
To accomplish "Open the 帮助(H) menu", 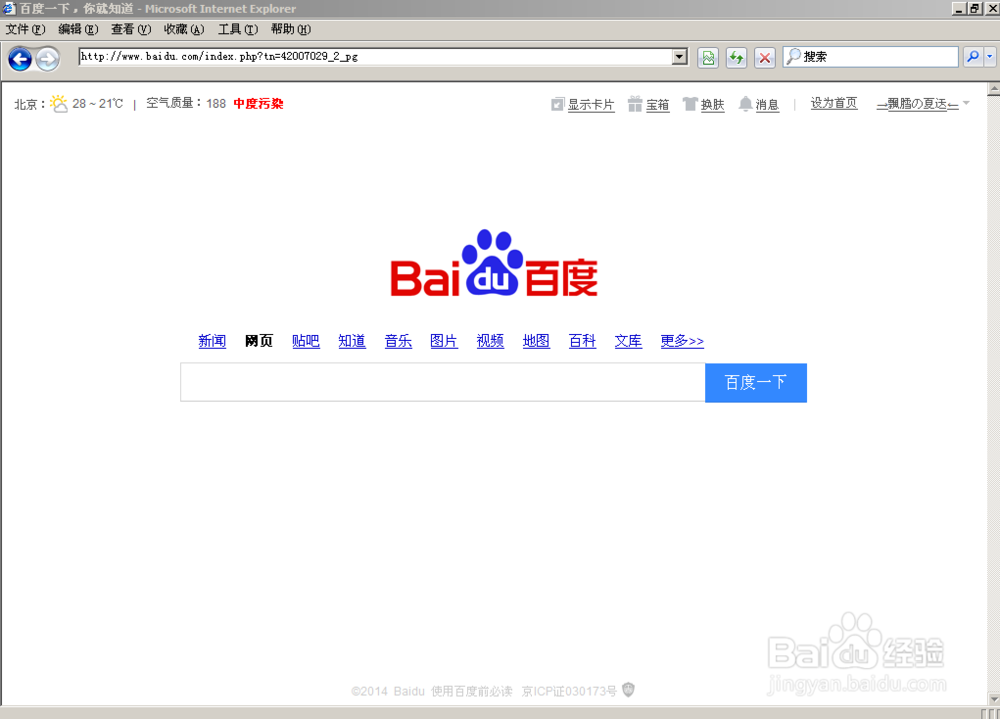I will point(291,29).
